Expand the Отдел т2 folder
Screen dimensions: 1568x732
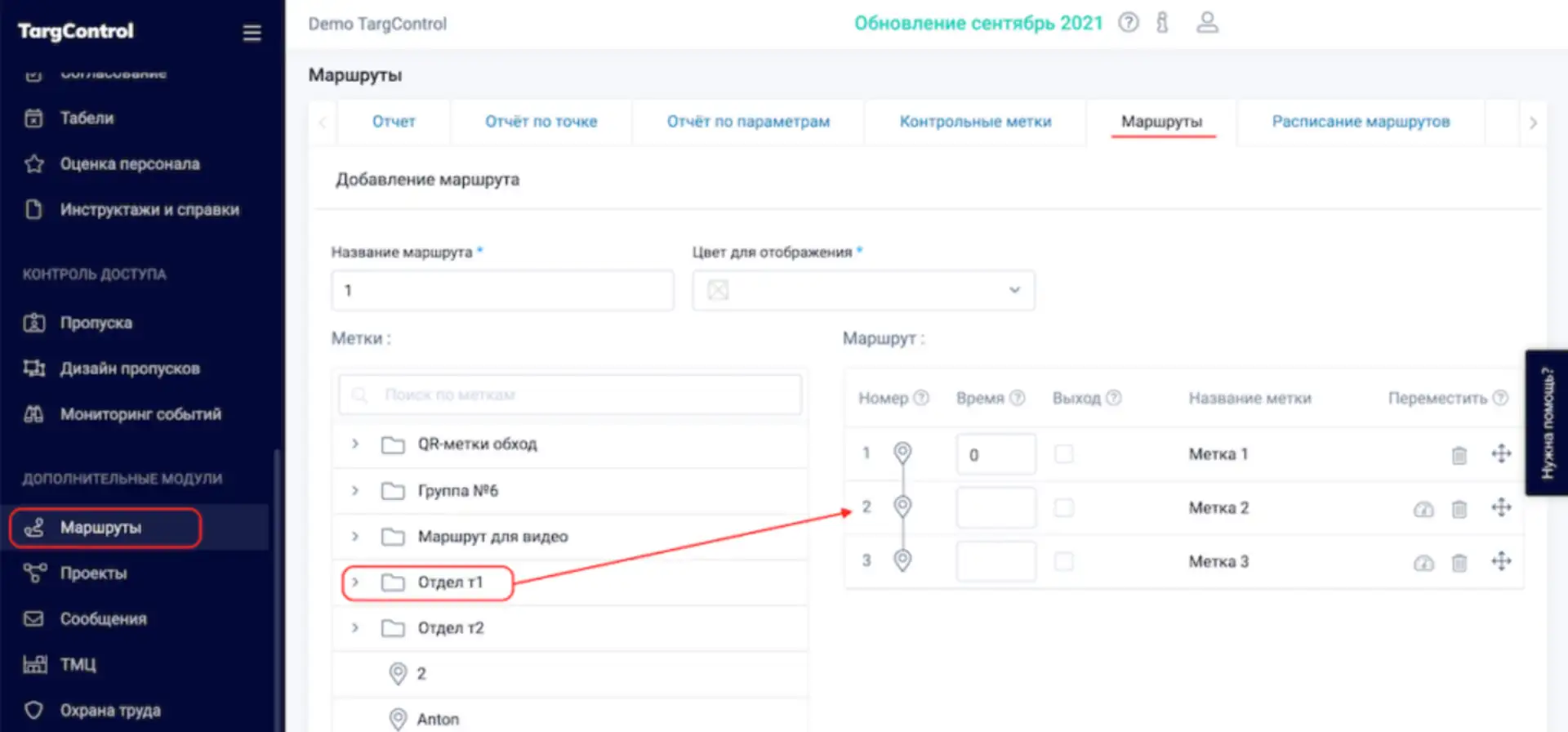[x=355, y=627]
